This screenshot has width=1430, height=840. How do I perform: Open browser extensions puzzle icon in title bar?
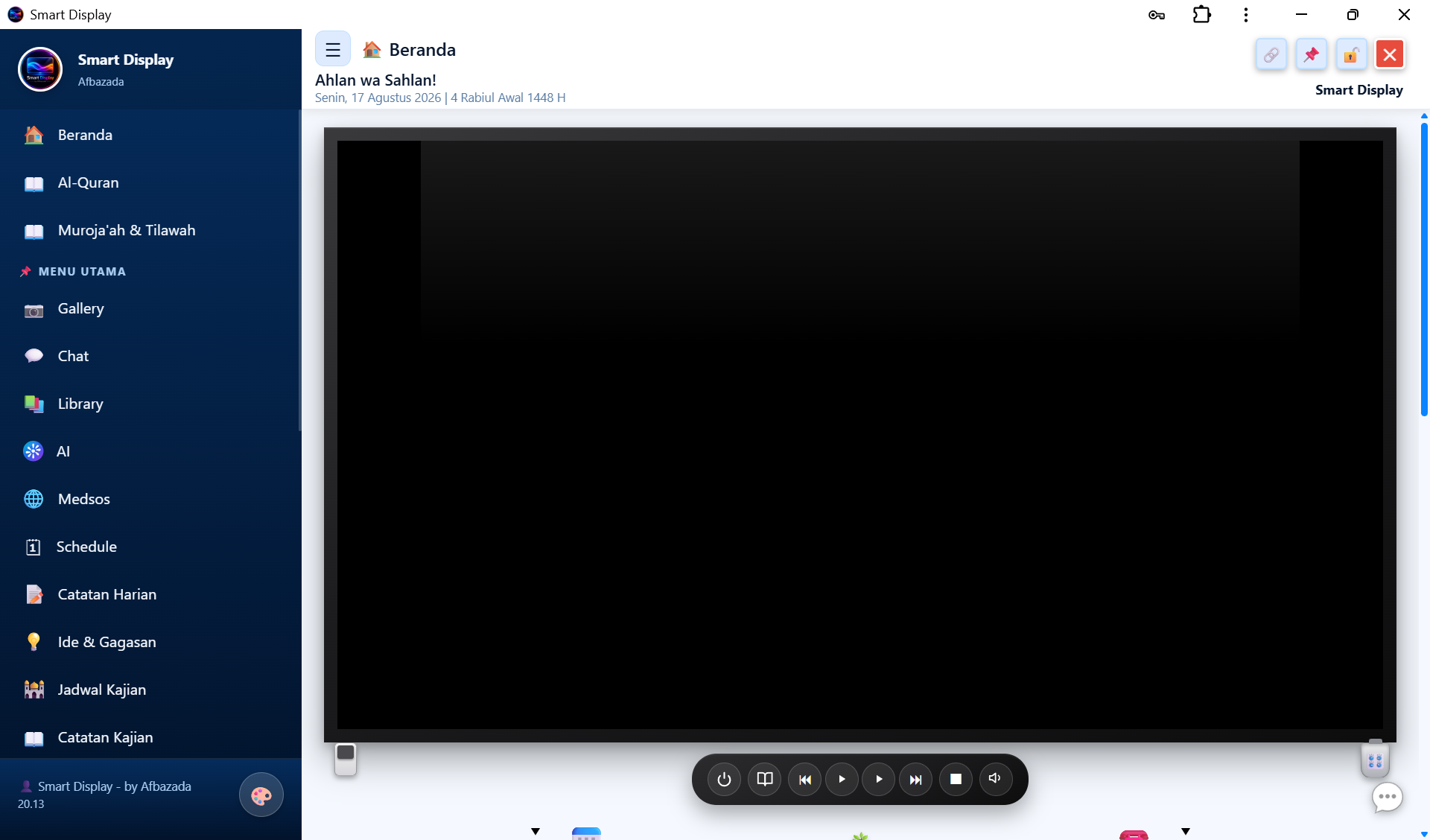pyautogui.click(x=1201, y=15)
